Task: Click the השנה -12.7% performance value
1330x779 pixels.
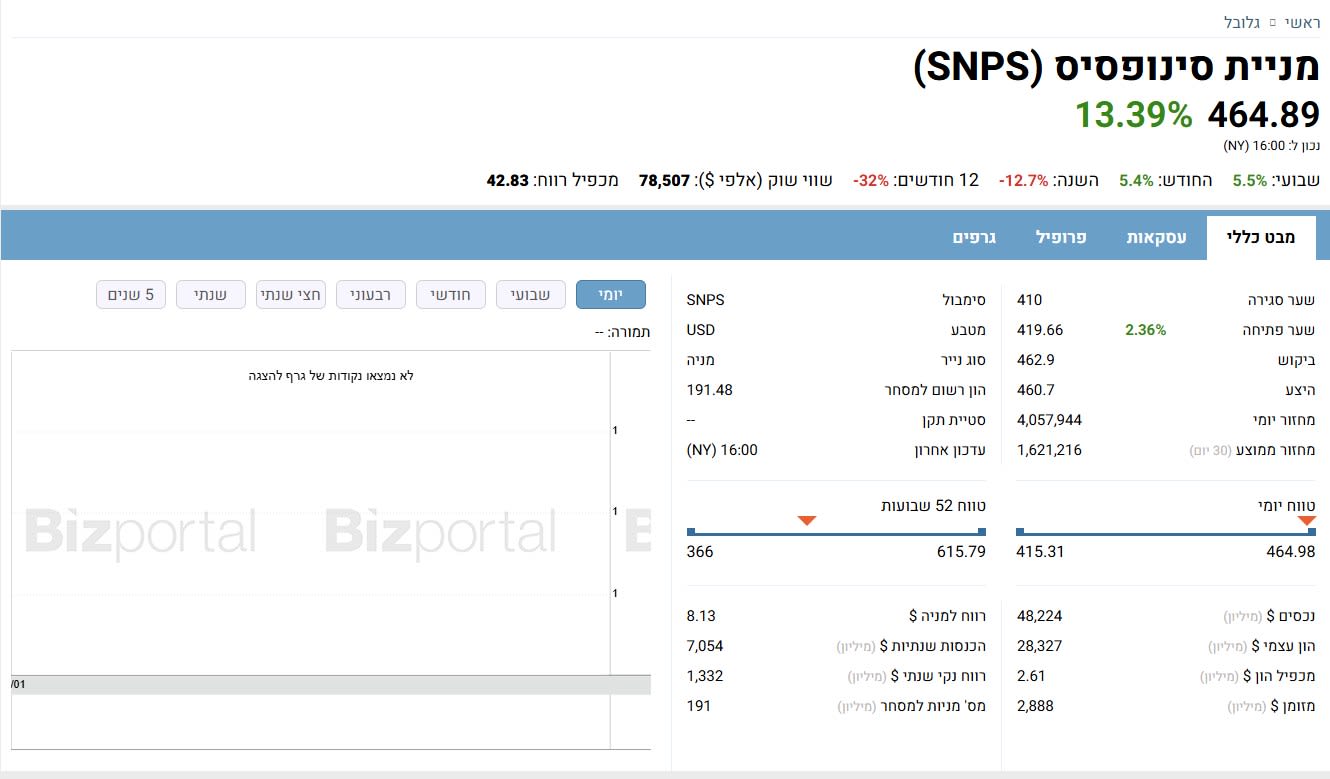Action: tap(1023, 181)
